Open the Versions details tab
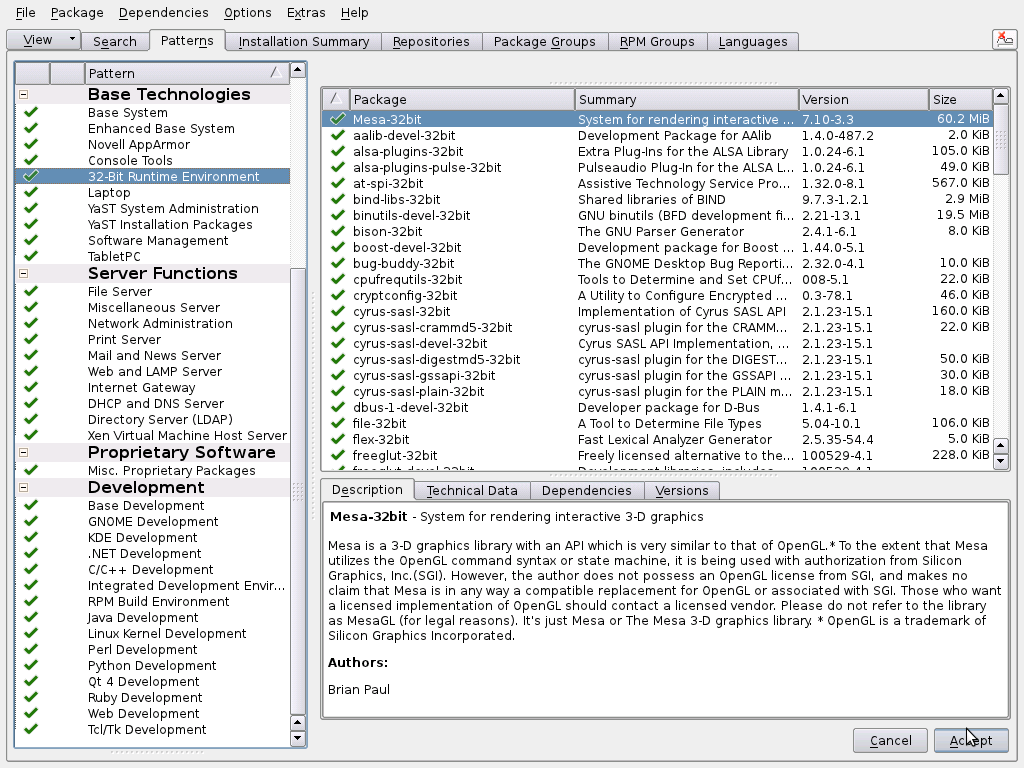The height and width of the screenshot is (768, 1024). (x=681, y=490)
